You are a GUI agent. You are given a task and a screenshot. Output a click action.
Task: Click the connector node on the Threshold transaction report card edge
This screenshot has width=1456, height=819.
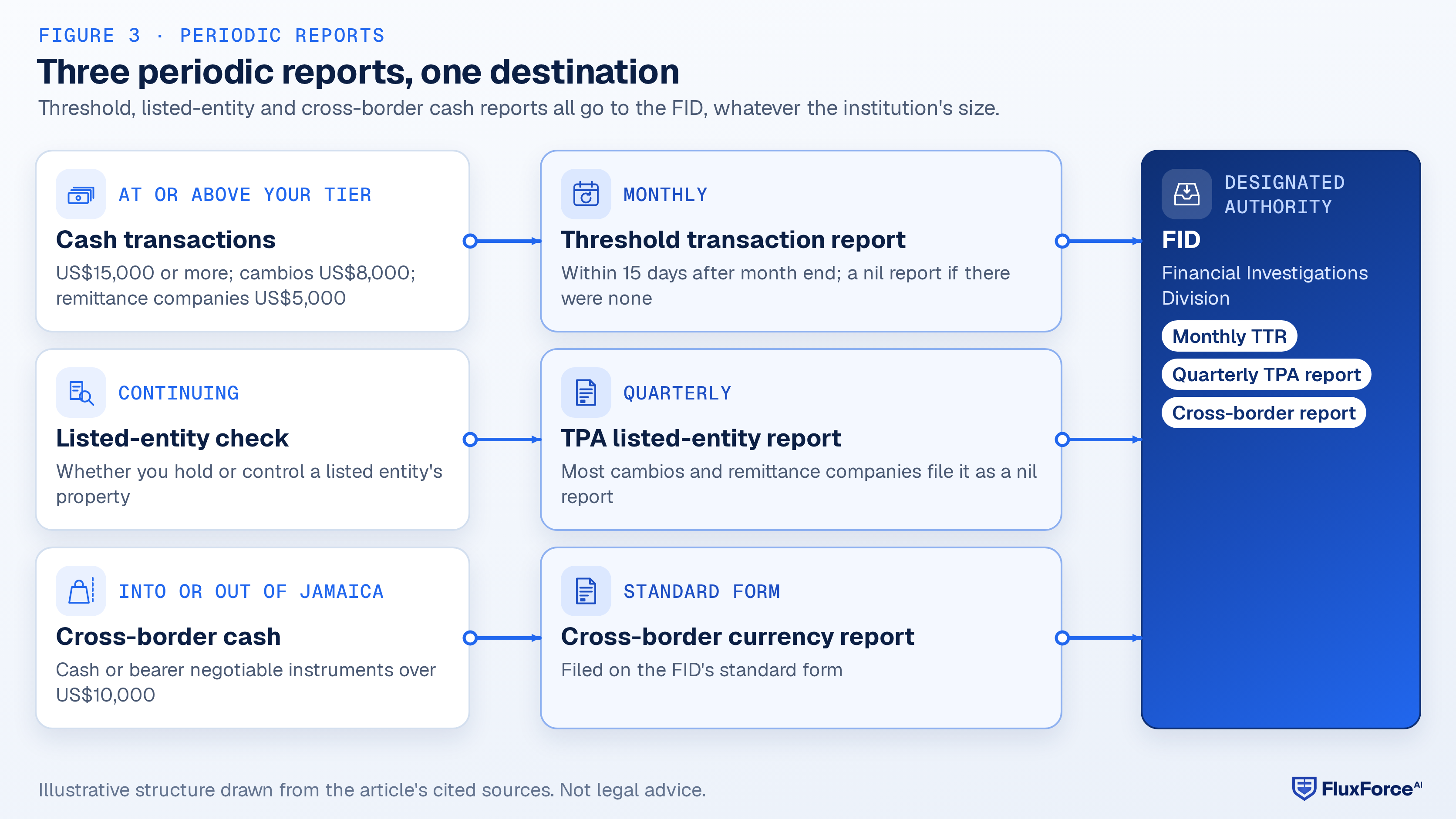tap(1062, 241)
